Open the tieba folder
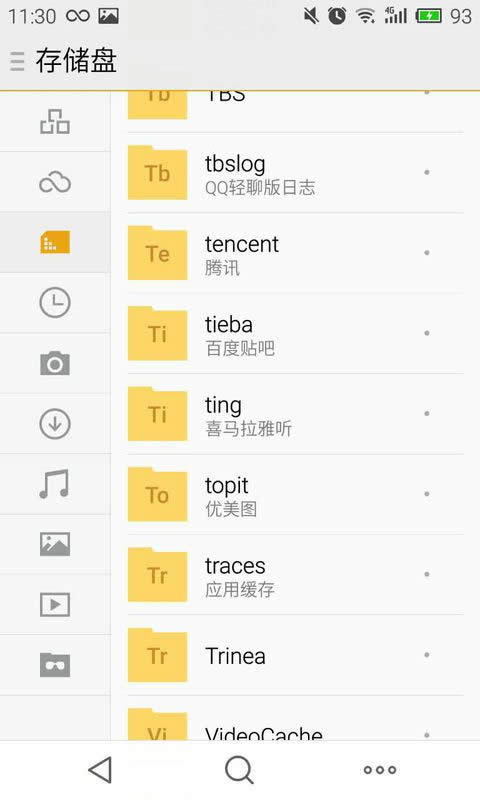The image size is (480, 800). click(296, 334)
